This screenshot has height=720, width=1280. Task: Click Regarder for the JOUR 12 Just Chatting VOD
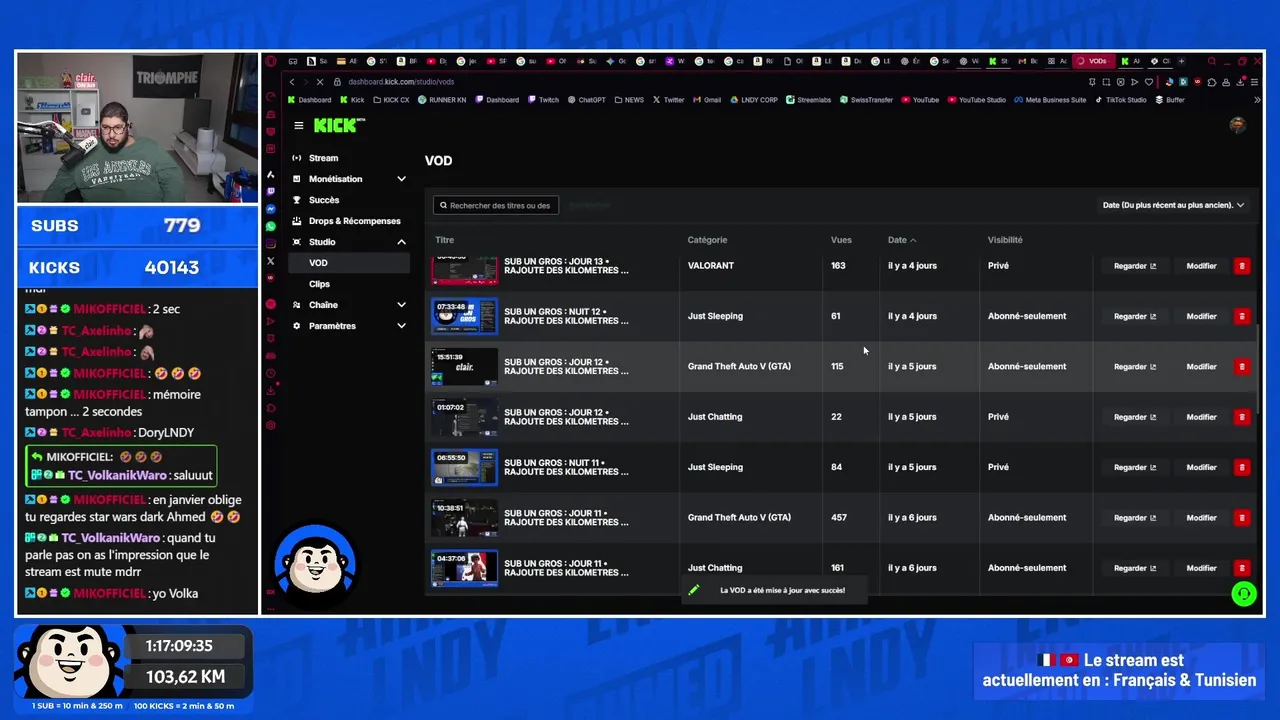point(1135,417)
